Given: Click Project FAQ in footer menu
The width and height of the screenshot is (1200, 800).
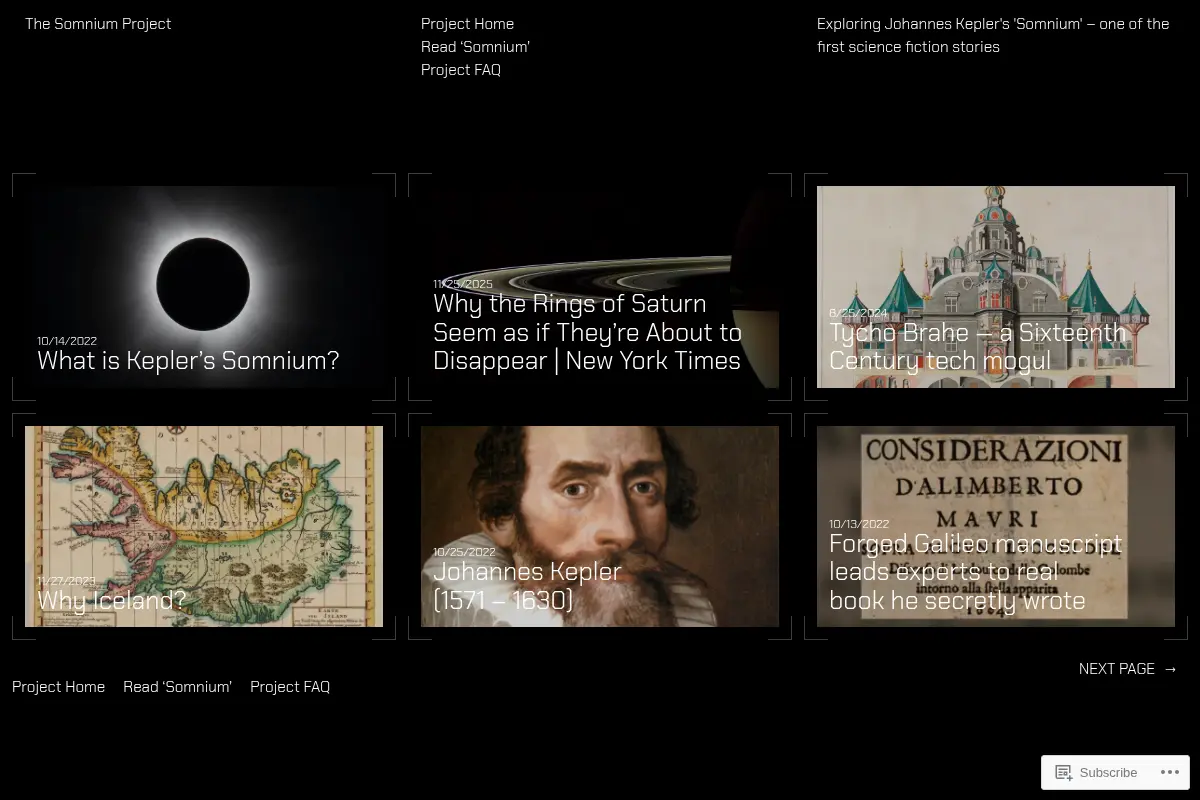Looking at the screenshot, I should pyautogui.click(x=290, y=687).
